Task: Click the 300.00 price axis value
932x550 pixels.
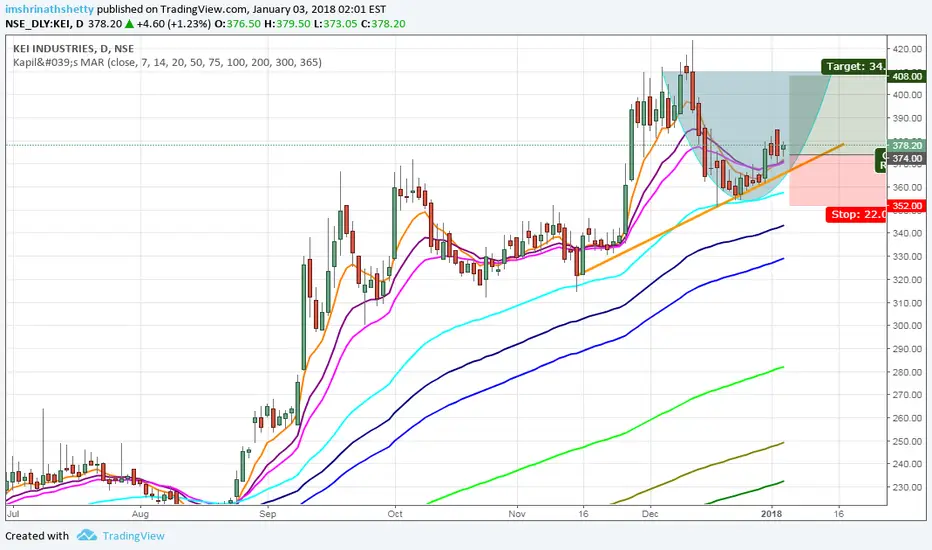Action: (907, 326)
